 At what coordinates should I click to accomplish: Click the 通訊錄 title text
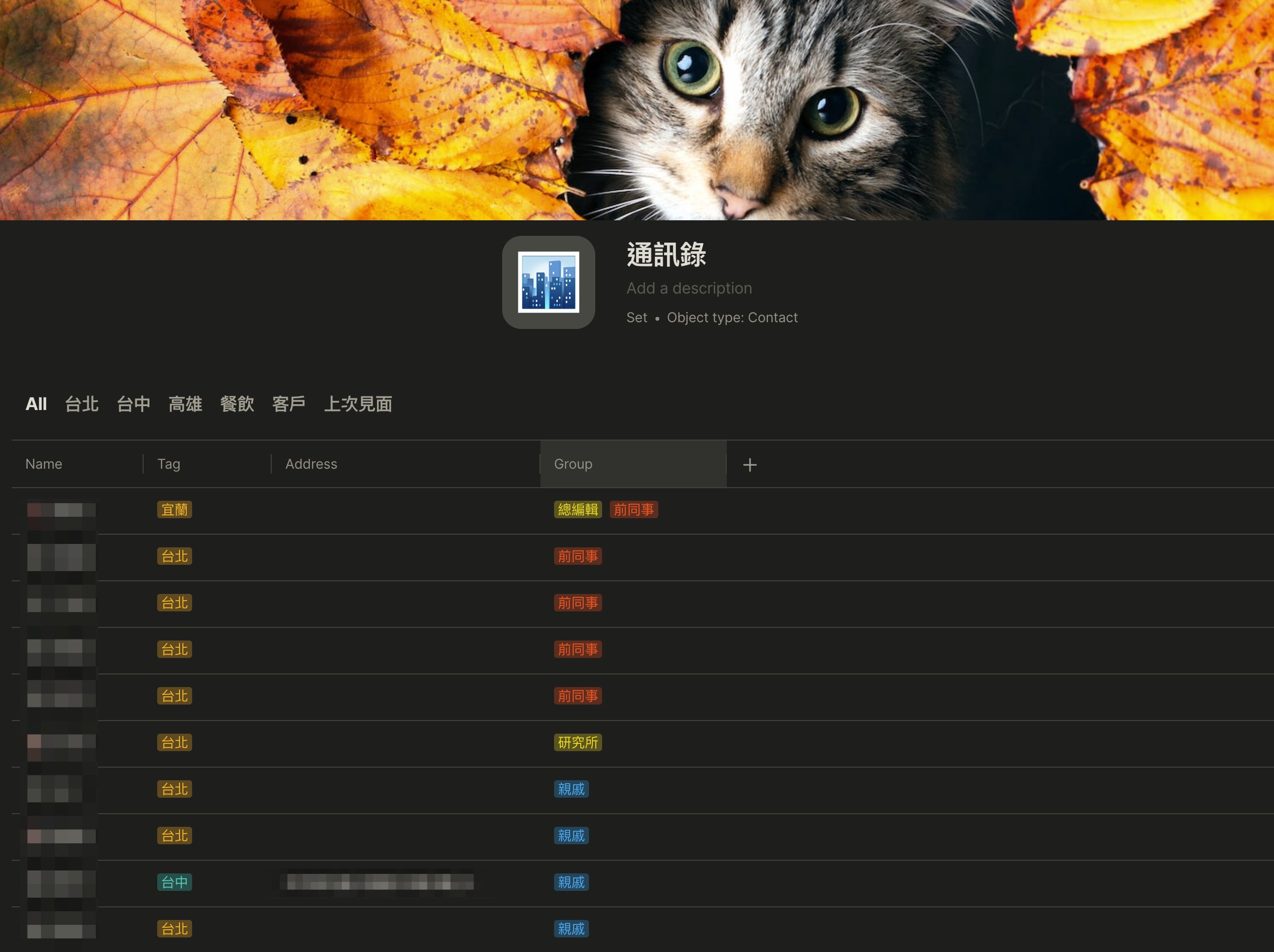(x=666, y=255)
